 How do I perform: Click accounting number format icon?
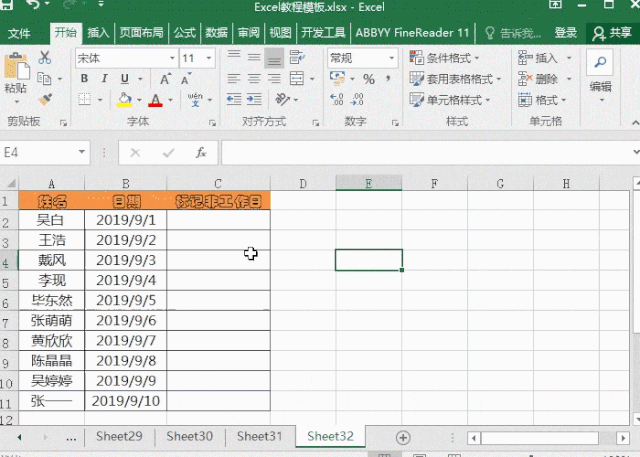pos(338,78)
